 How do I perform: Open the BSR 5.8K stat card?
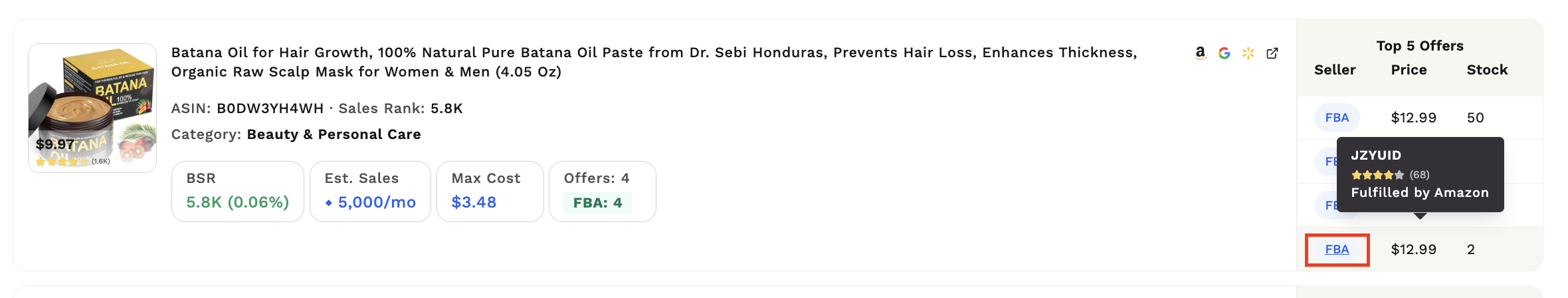(x=238, y=192)
